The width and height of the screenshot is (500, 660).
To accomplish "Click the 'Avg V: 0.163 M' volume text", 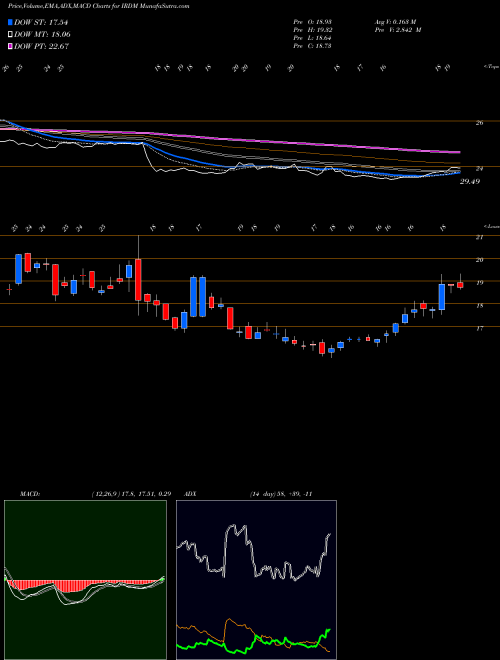I will [395, 22].
